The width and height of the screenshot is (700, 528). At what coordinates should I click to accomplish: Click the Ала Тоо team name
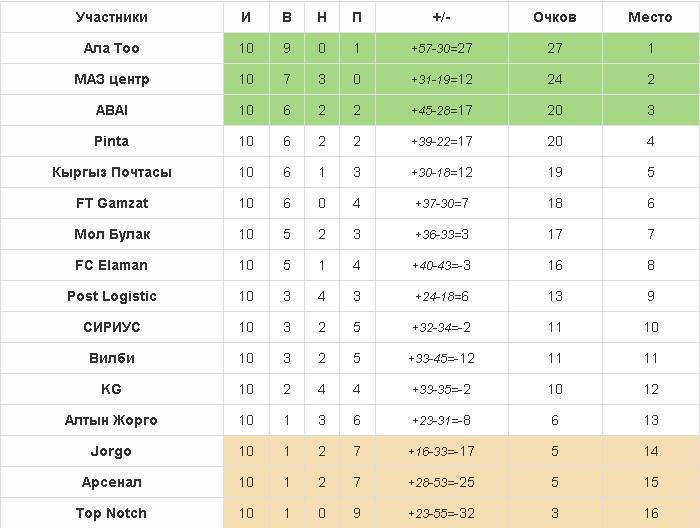click(111, 48)
